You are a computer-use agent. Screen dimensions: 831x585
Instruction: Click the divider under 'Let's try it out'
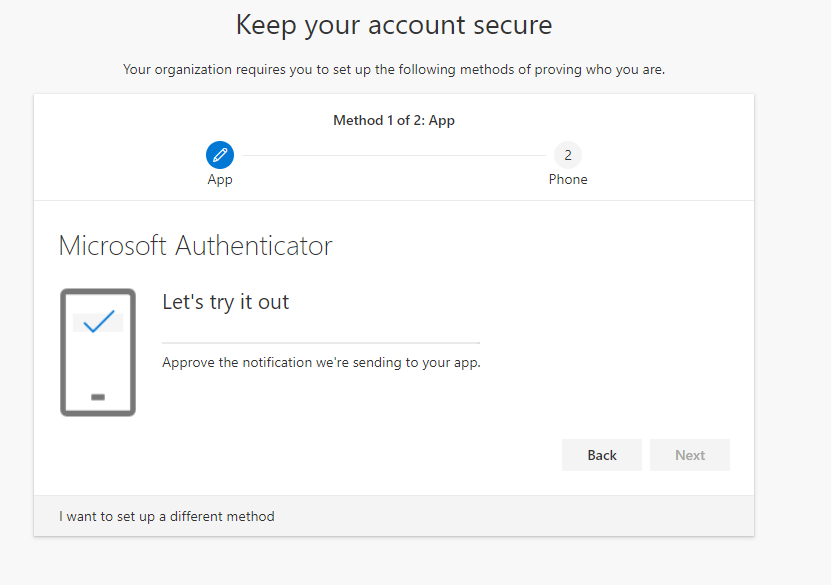321,343
